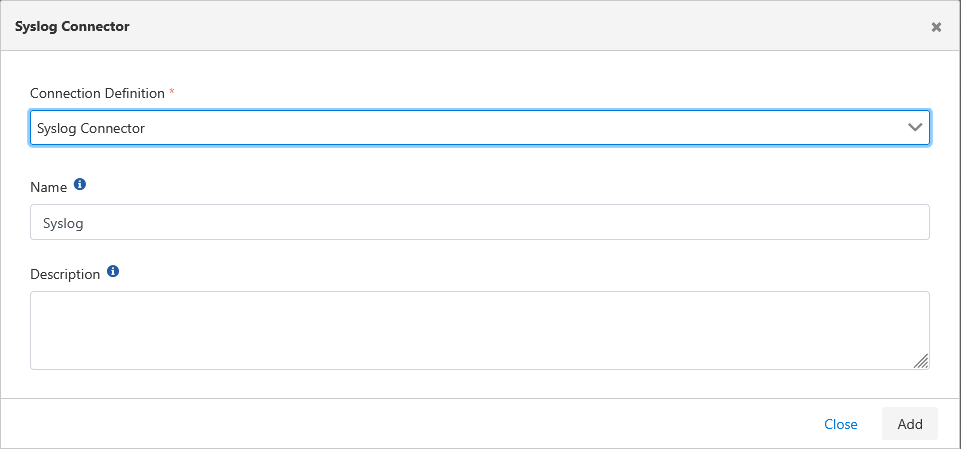Screen dimensions: 961x449
Task: Click the Name field label
Action: pyautogui.click(x=49, y=187)
